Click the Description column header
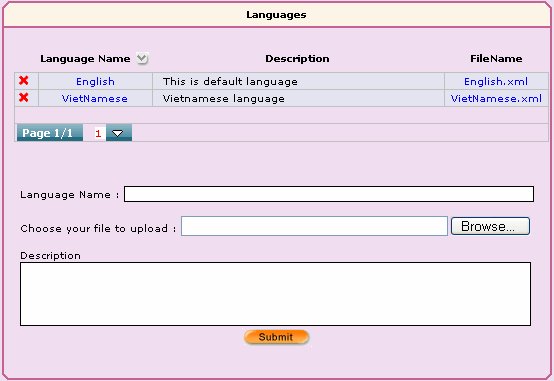 (297, 59)
